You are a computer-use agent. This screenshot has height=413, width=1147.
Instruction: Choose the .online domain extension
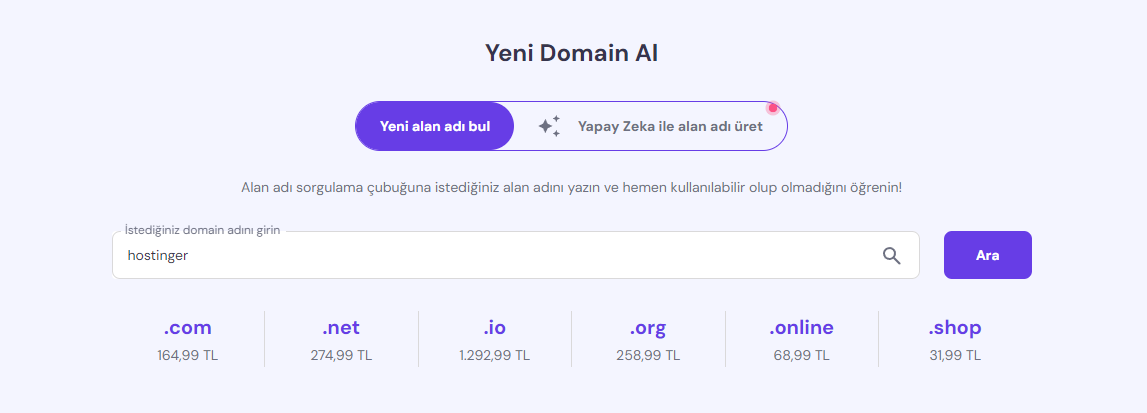[x=801, y=328]
